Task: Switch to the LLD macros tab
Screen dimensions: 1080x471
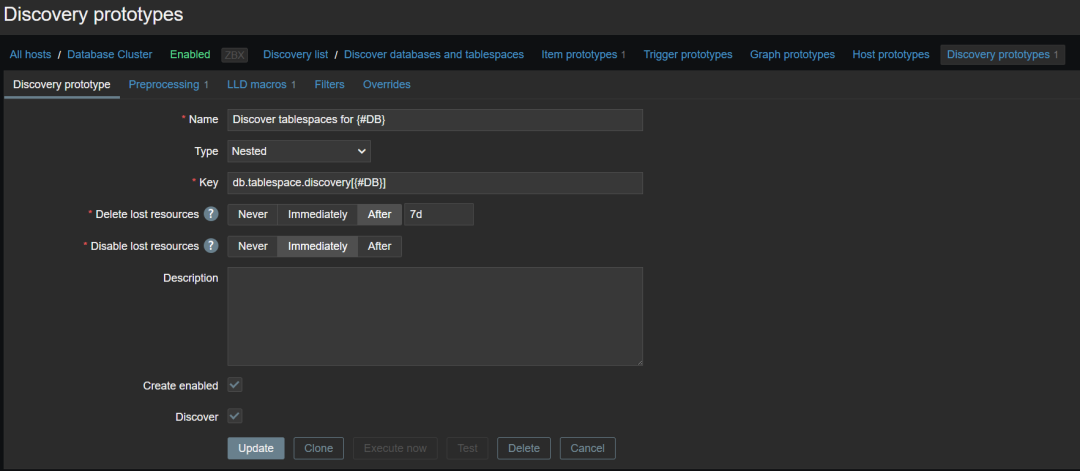Action: [x=262, y=84]
